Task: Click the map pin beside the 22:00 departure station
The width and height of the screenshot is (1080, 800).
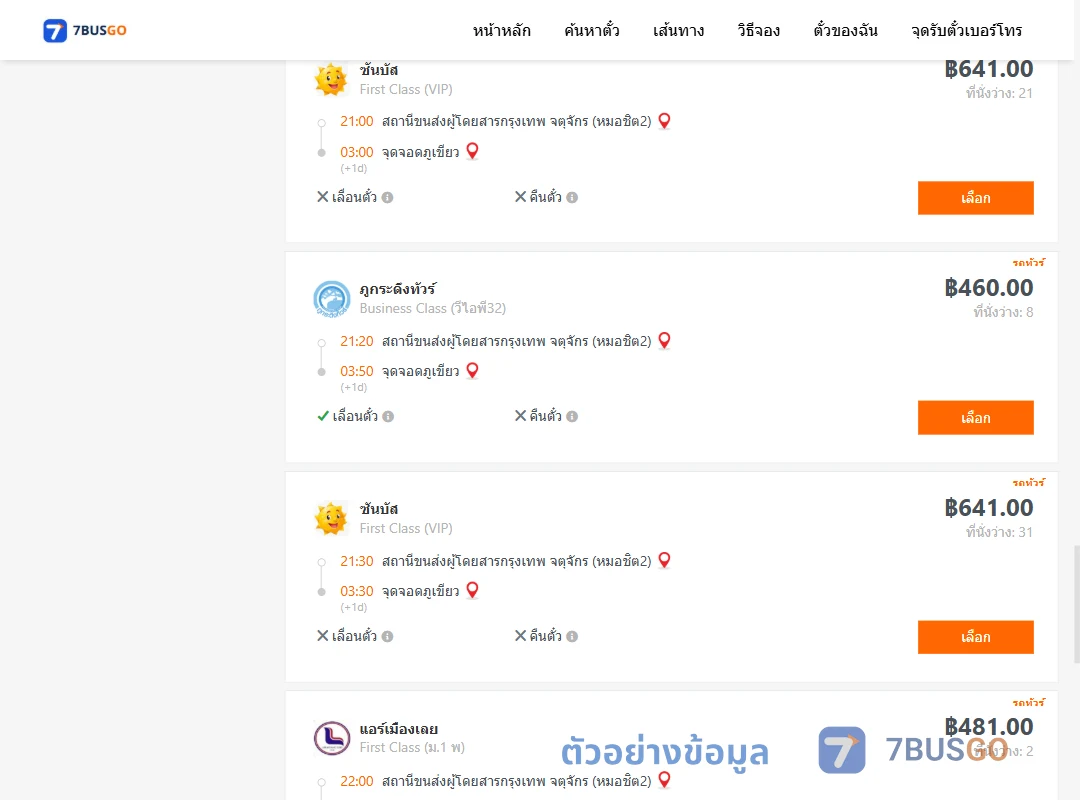Action: coord(665,780)
